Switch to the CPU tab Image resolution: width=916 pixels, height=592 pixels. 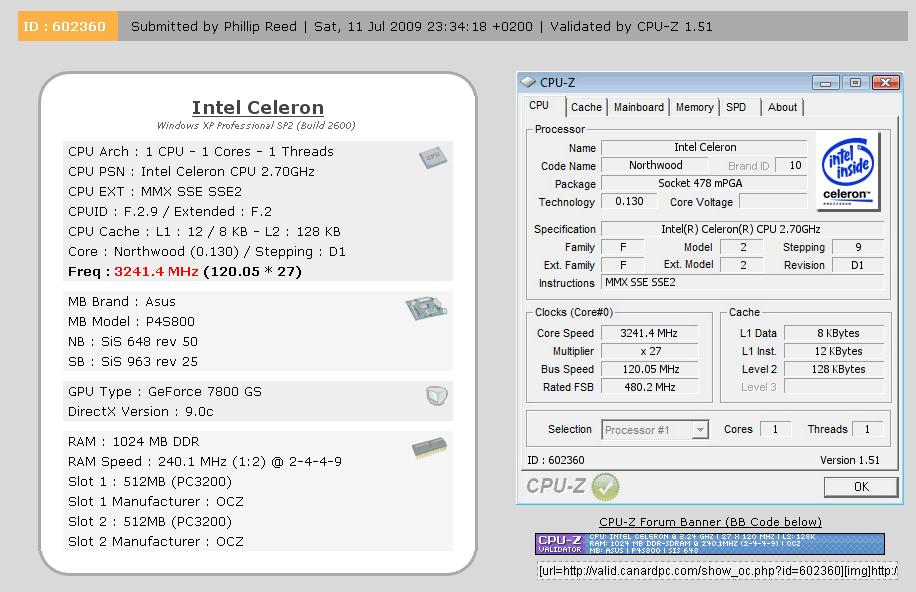point(539,106)
